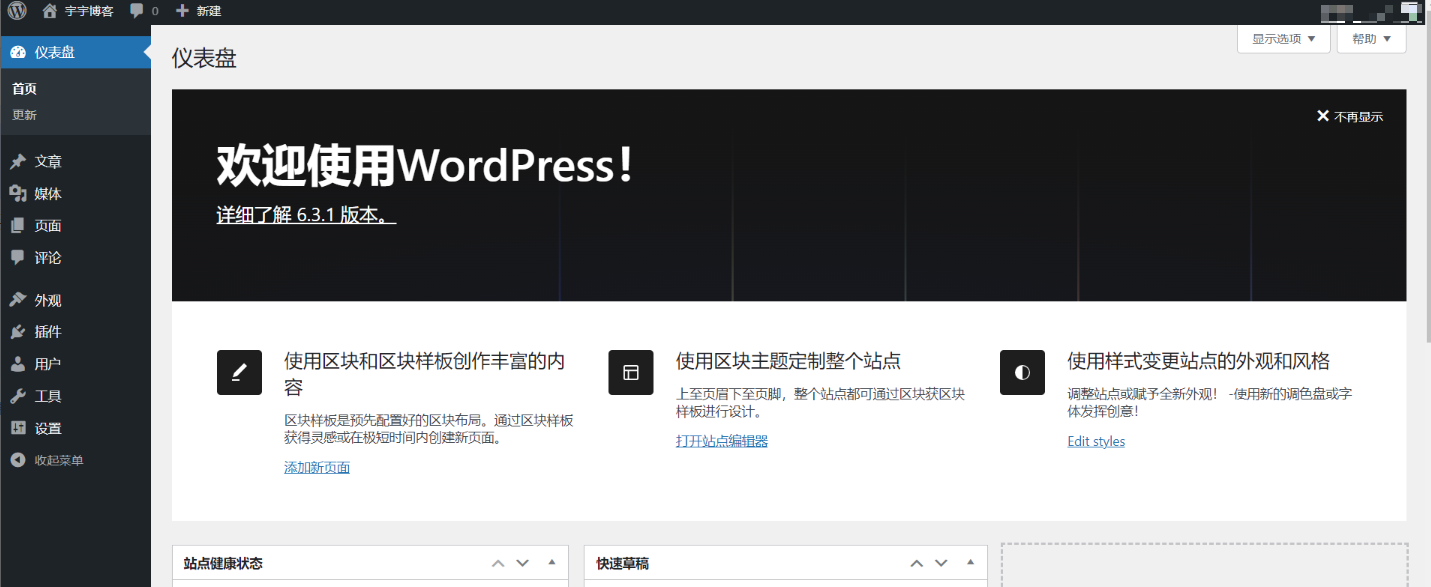Click the plus 新建 item in the admin bar
1431x587 pixels.
click(198, 11)
